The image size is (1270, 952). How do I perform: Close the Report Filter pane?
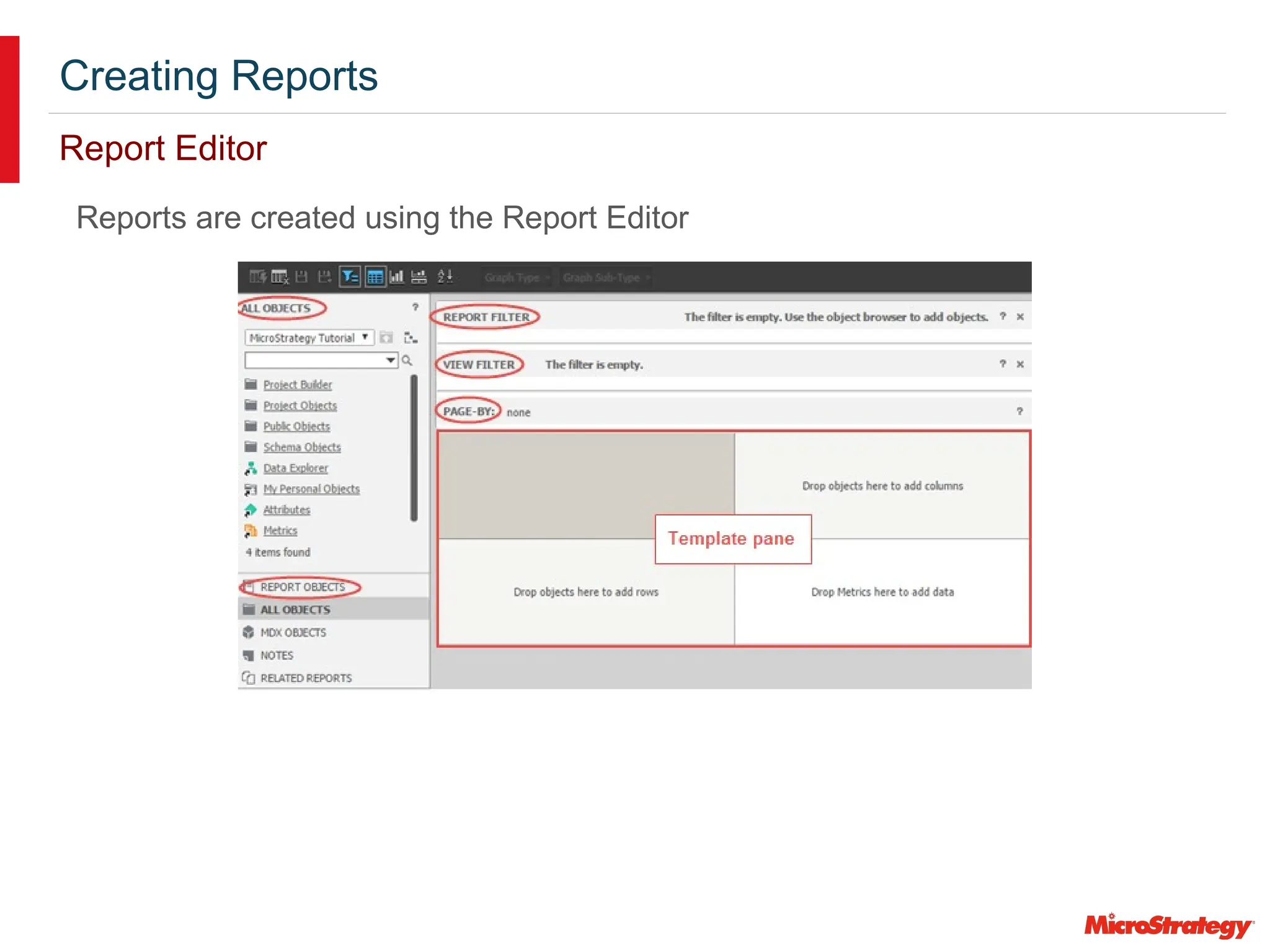coord(1020,317)
